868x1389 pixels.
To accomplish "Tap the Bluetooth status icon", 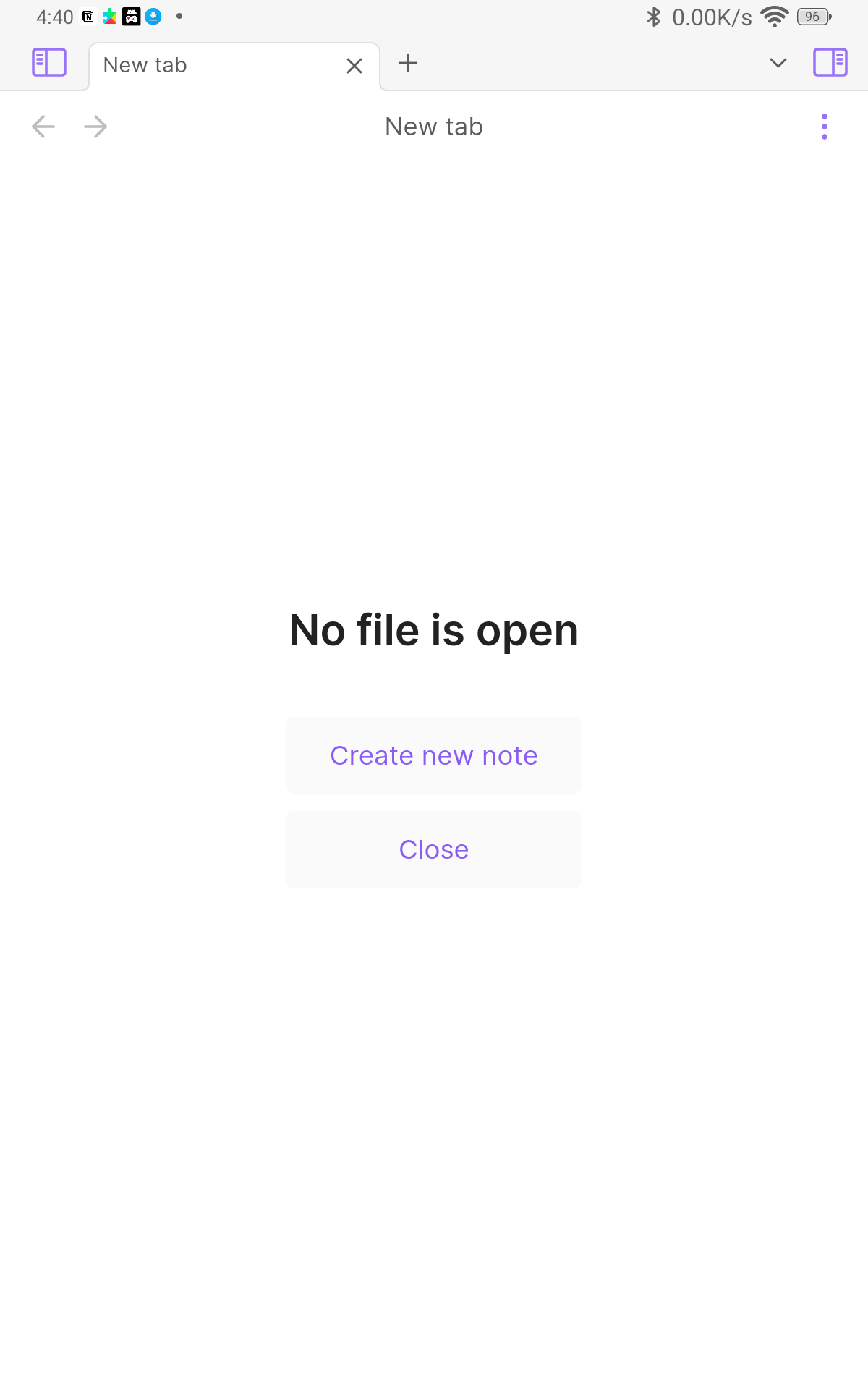I will [x=654, y=17].
